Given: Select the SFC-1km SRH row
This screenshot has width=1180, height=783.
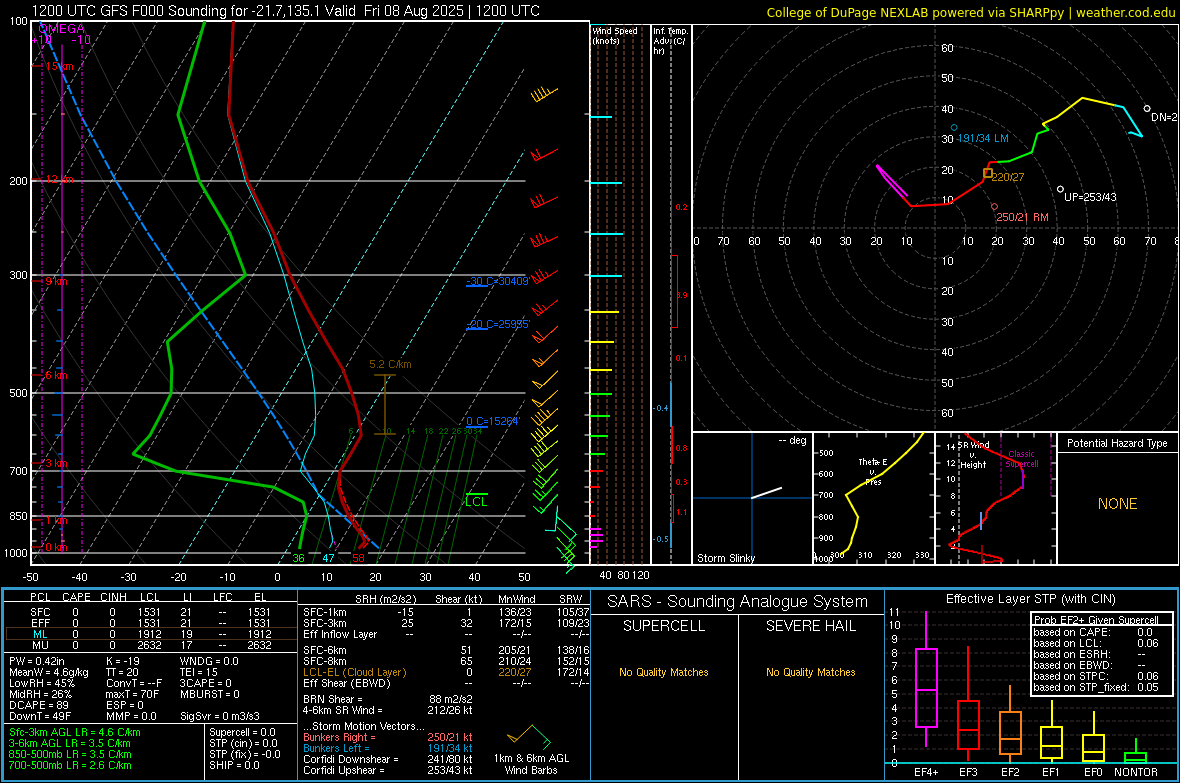Looking at the screenshot, I should pyautogui.click(x=446, y=612).
